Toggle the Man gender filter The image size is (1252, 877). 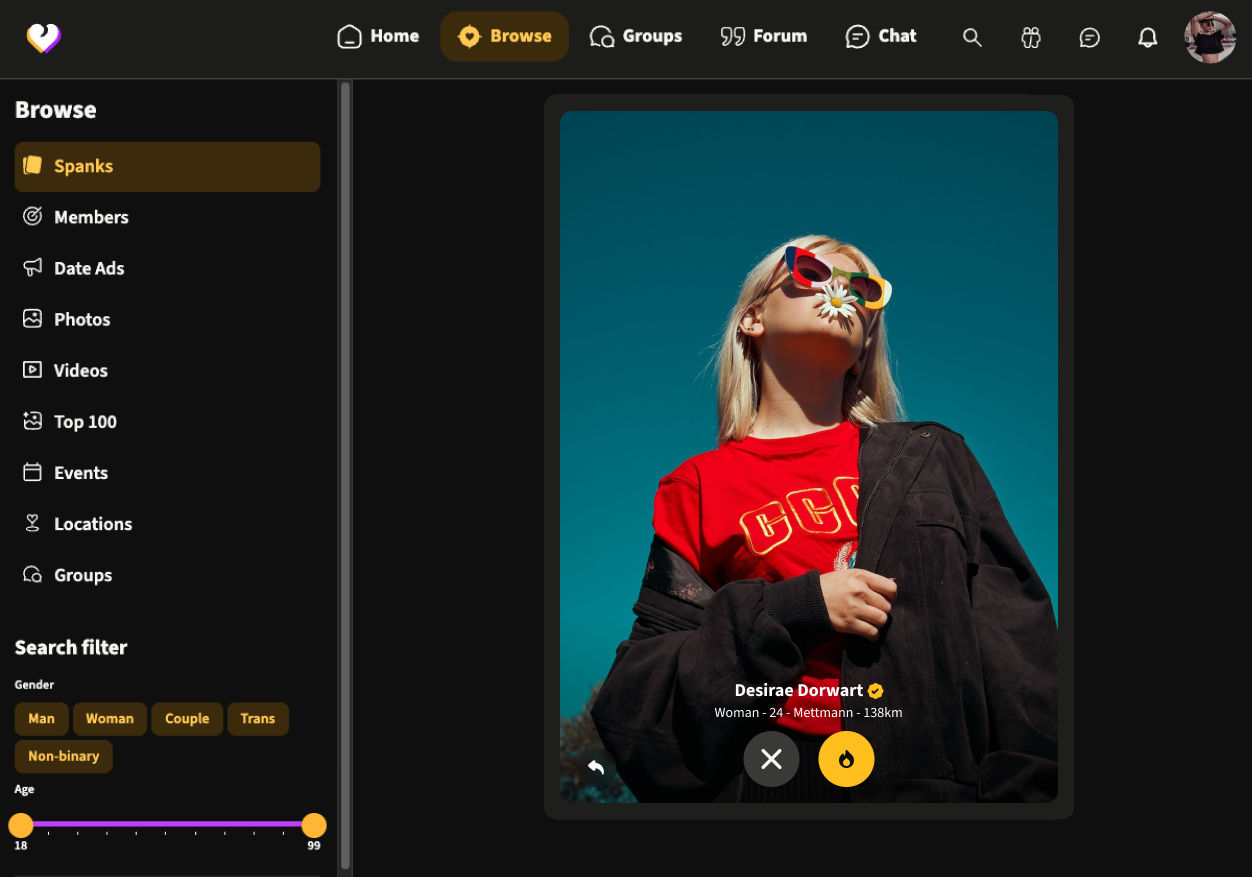[x=41, y=718]
